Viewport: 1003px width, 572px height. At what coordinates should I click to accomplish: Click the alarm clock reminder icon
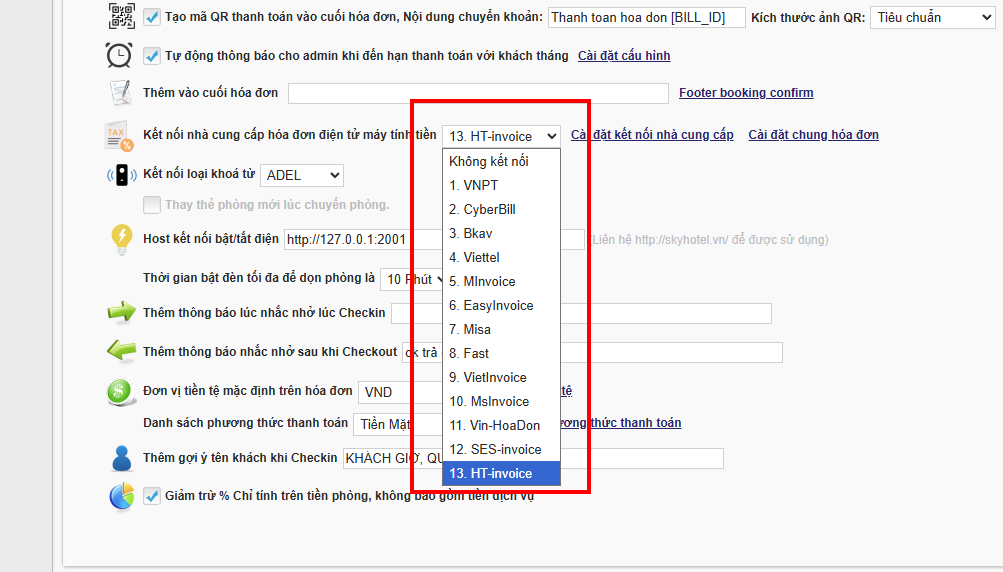click(120, 55)
